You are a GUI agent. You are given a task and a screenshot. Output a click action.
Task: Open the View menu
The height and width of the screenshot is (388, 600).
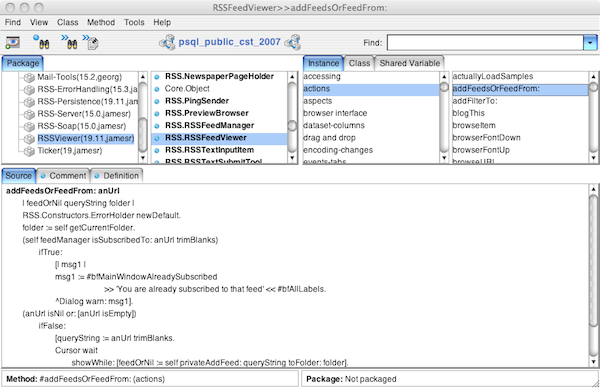[39, 22]
